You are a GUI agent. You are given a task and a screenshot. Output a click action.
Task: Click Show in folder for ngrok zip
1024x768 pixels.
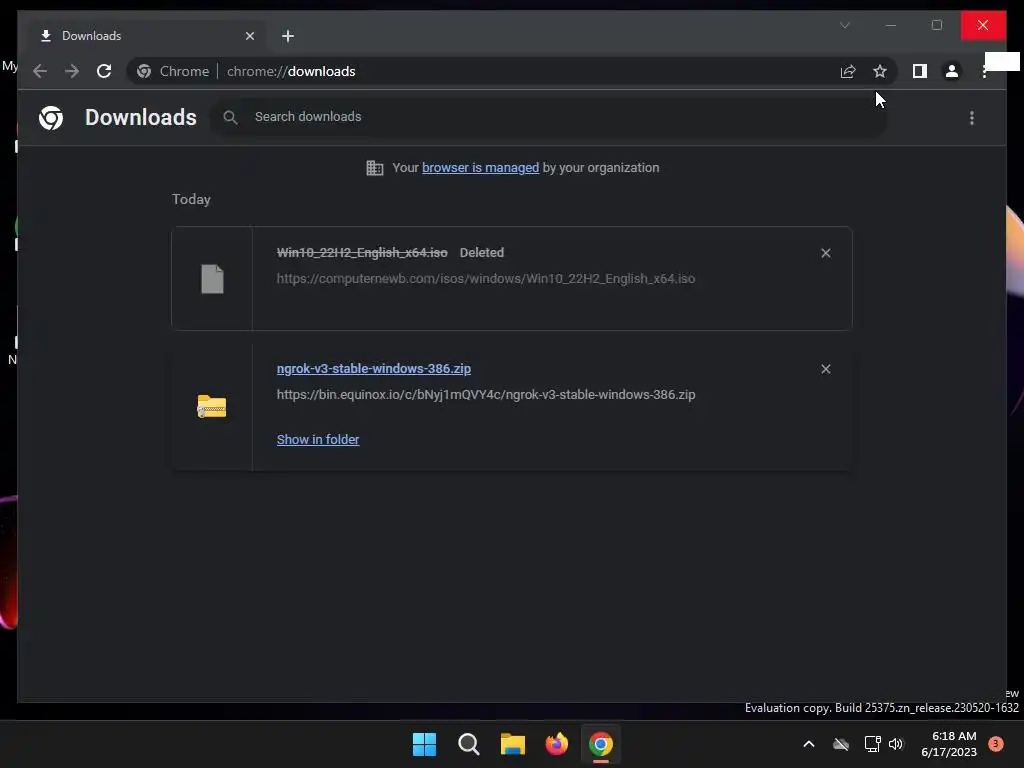318,440
